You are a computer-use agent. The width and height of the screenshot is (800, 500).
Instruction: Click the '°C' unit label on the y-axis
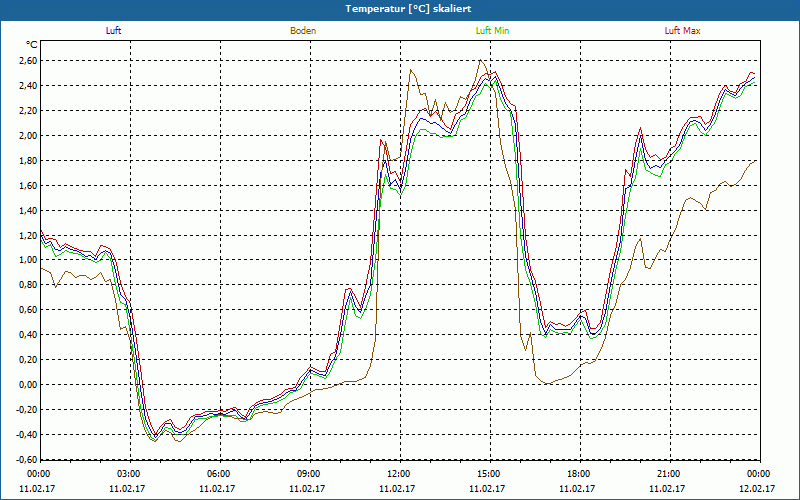point(32,45)
